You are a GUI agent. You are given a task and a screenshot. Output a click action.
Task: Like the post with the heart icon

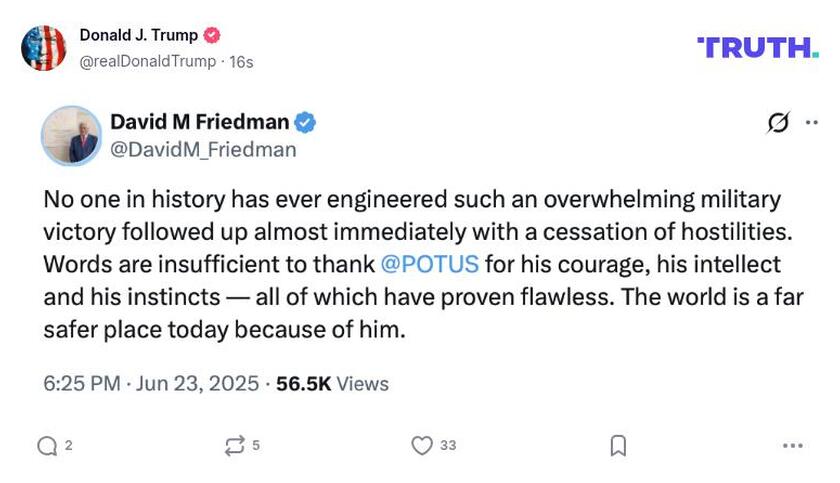(x=423, y=446)
